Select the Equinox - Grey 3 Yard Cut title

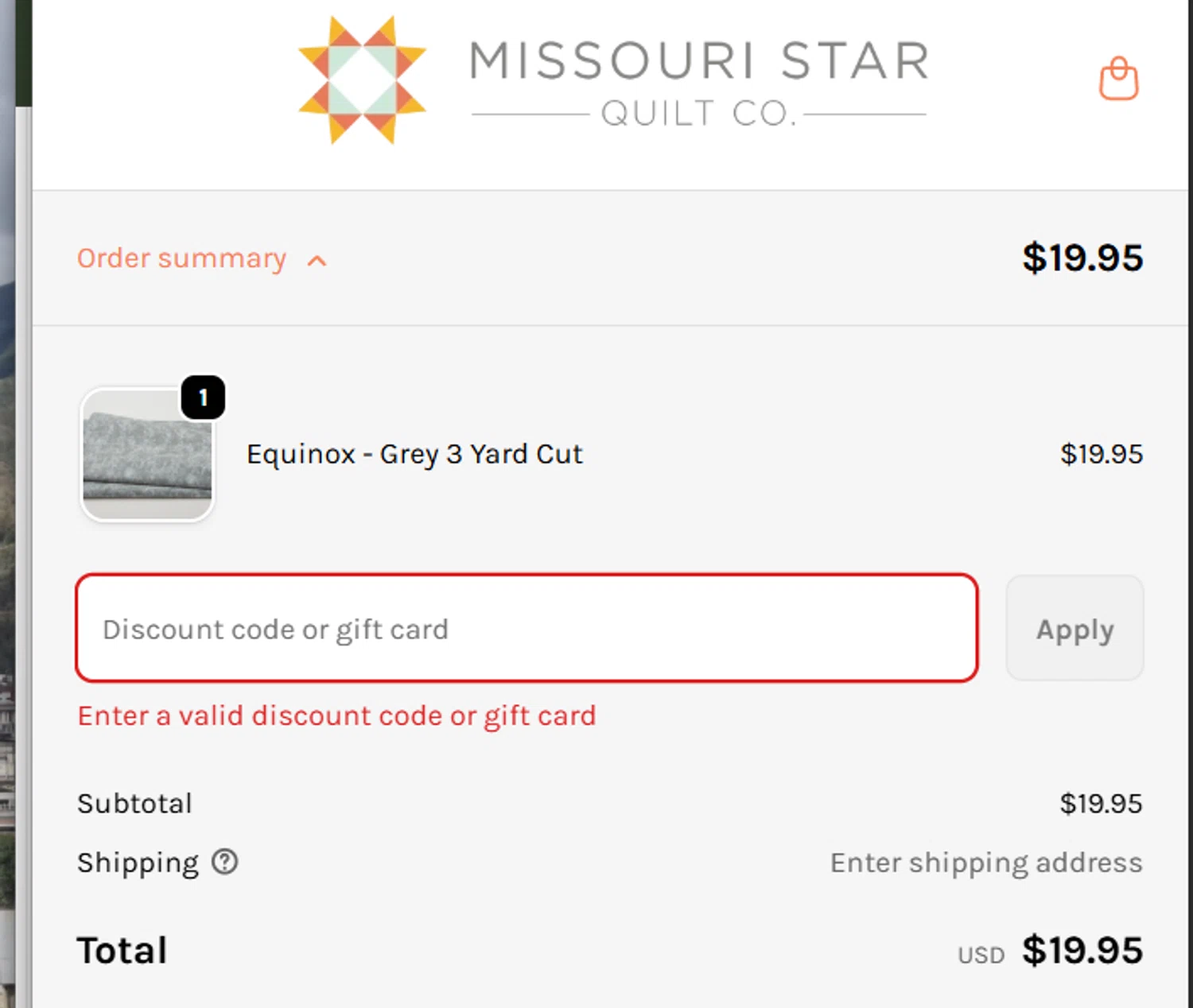pos(414,454)
